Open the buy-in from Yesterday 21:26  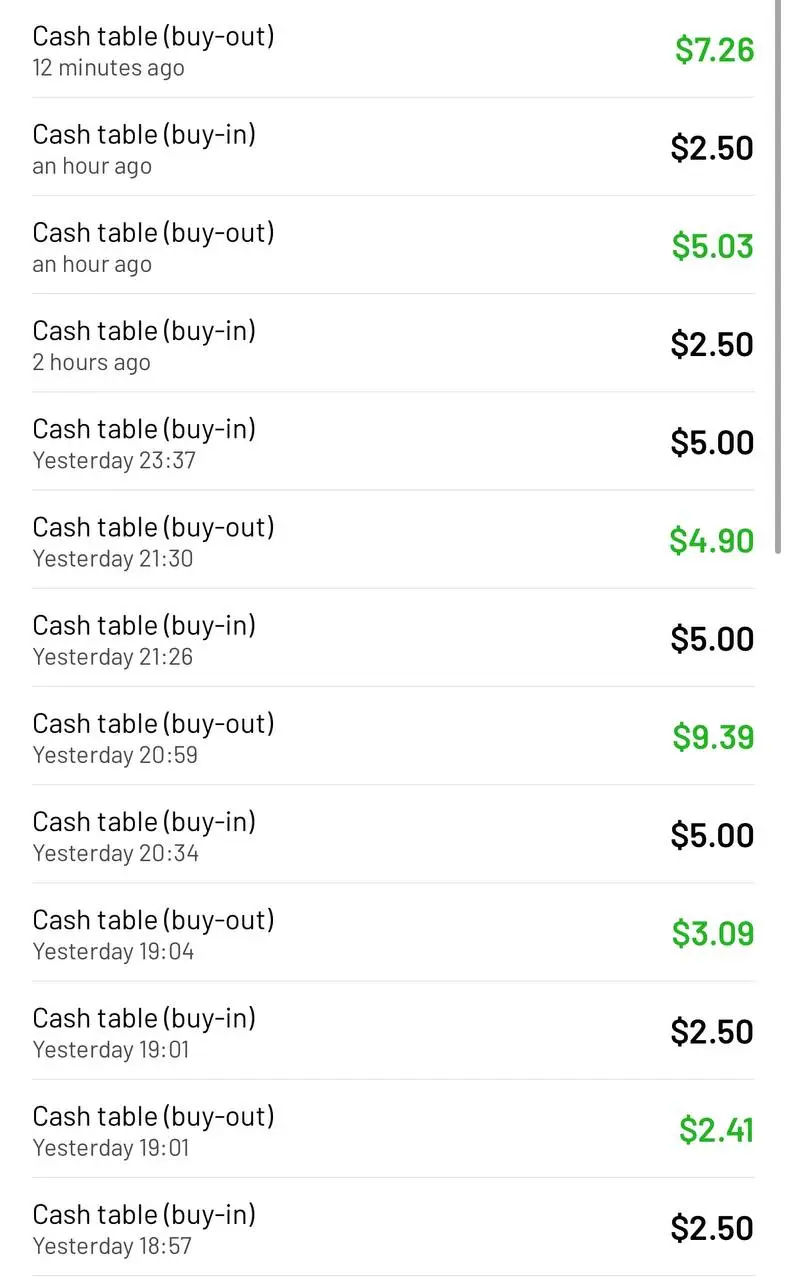coord(393,637)
